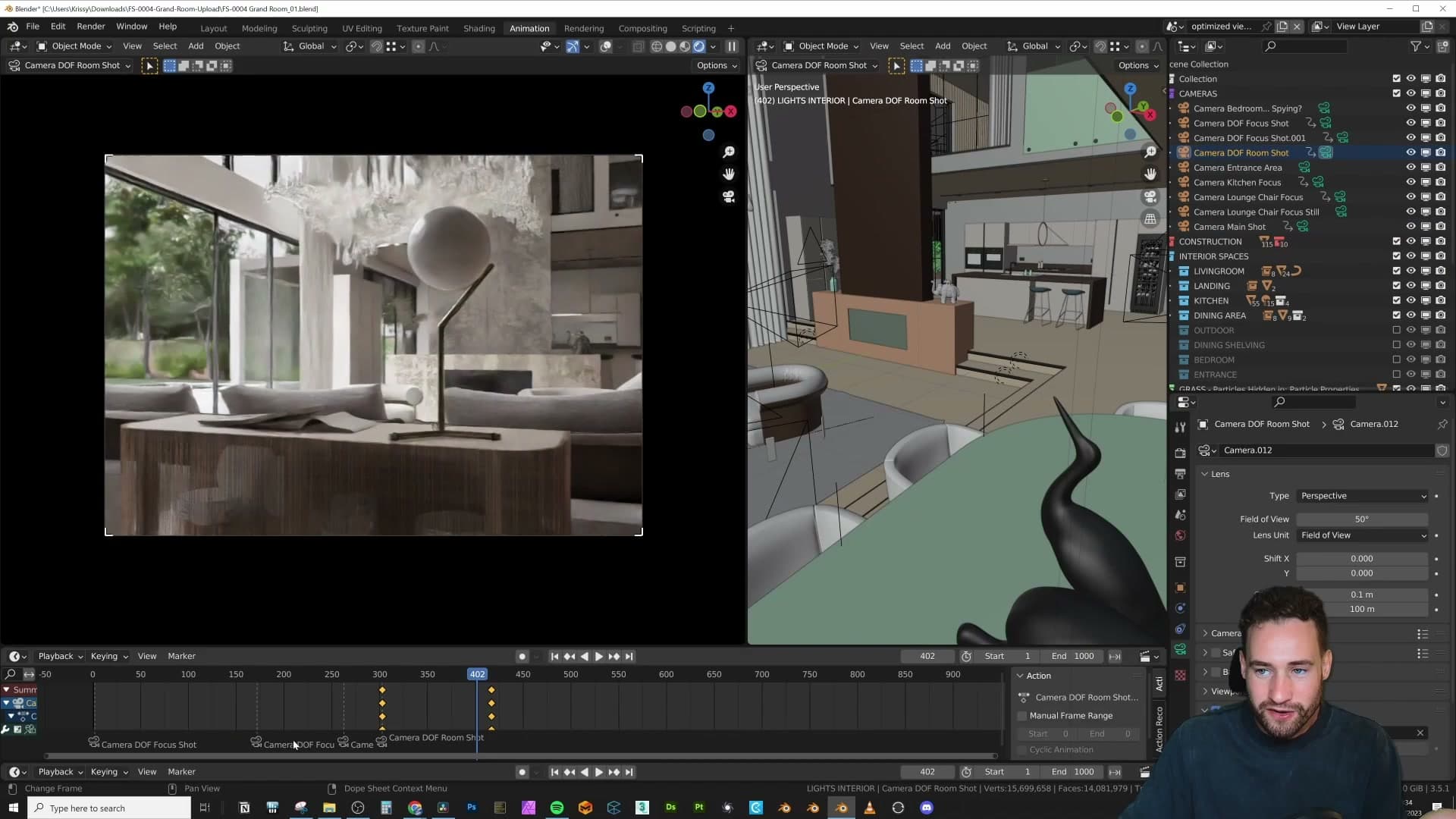
Task: Open Playback dropdown in upper timeline
Action: [x=61, y=657]
